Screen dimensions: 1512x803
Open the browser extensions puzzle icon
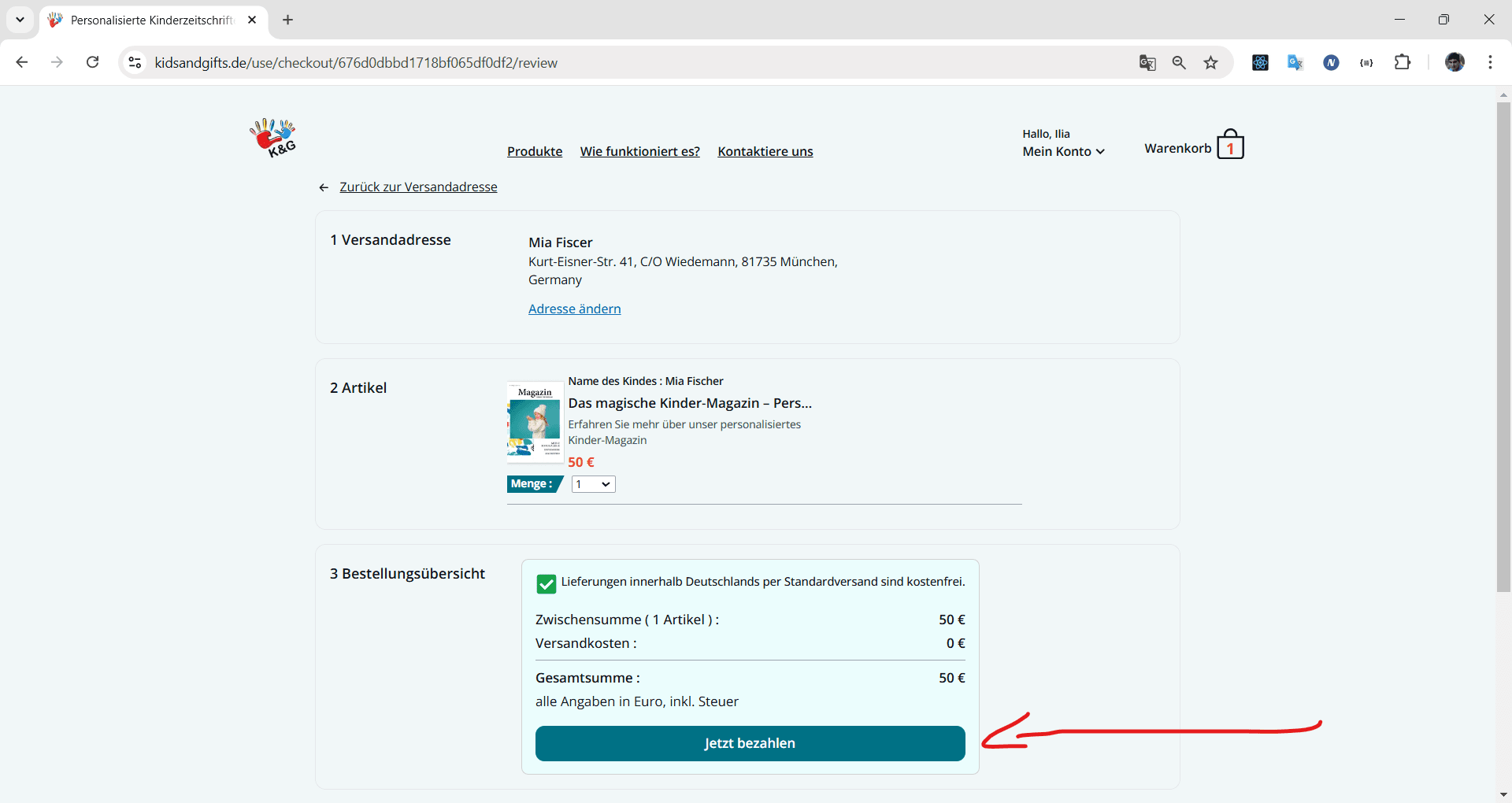pyautogui.click(x=1402, y=63)
